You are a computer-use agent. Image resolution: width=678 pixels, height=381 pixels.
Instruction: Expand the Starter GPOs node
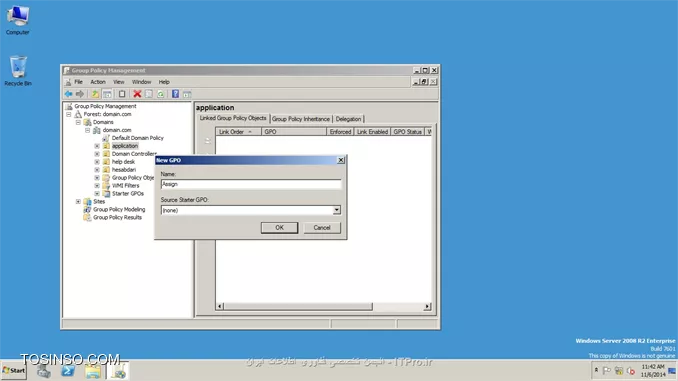97,194
